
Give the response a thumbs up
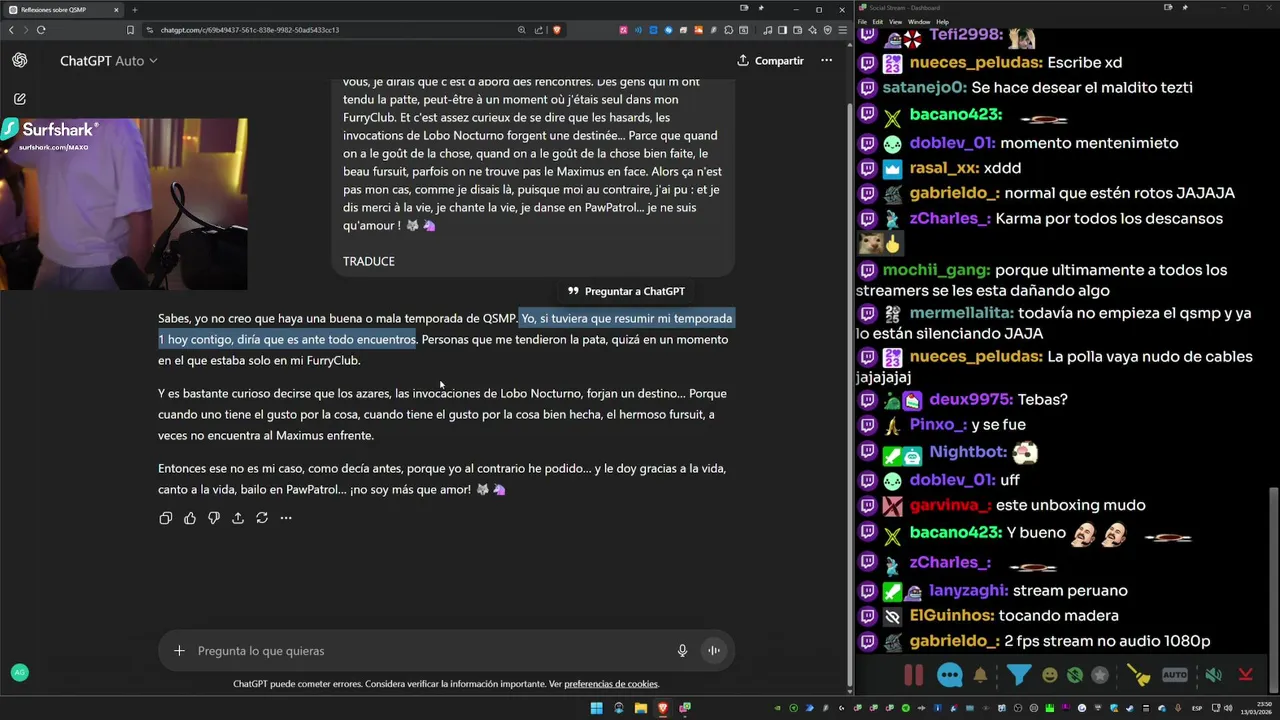coord(190,518)
